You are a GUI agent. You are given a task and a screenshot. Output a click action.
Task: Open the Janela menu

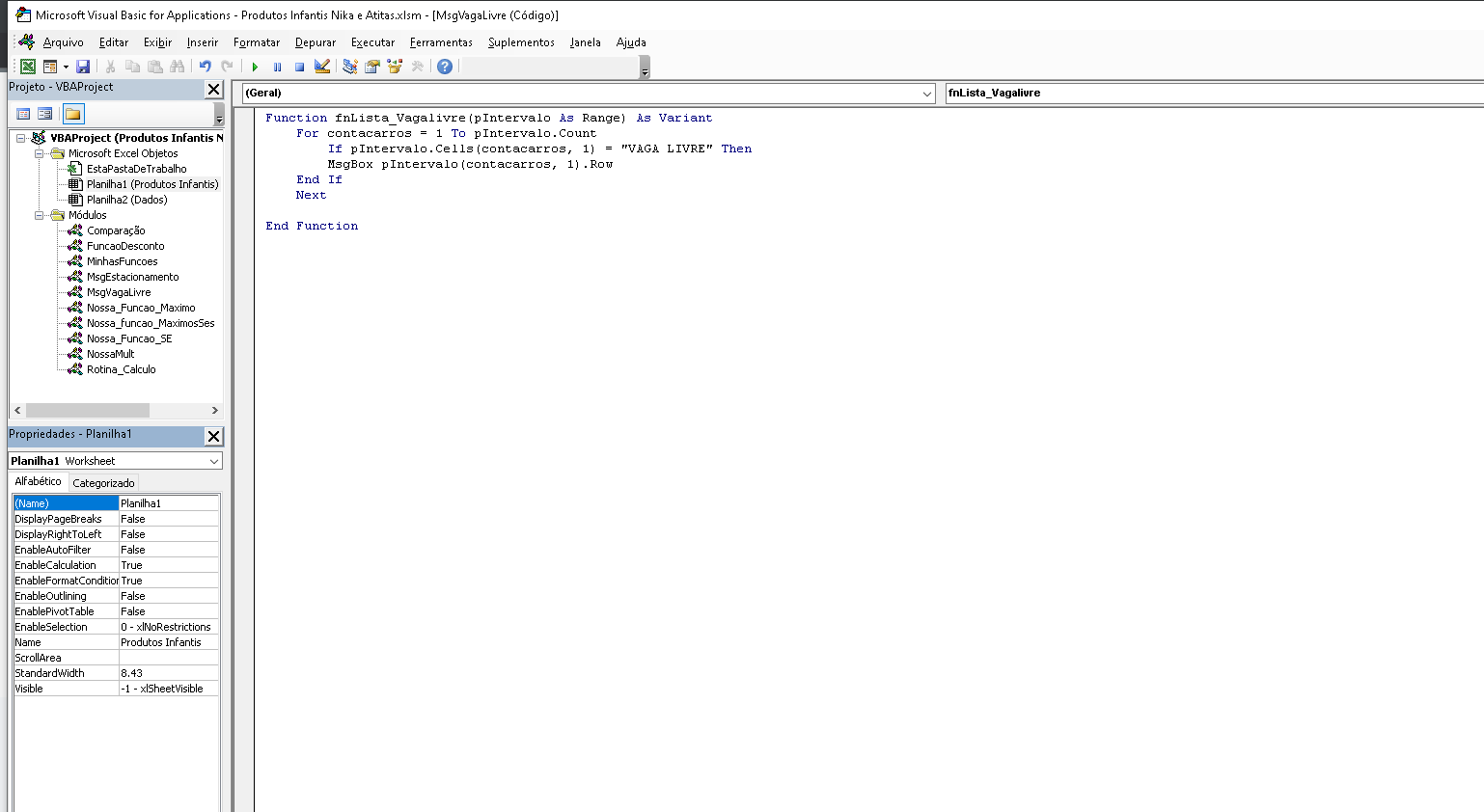pos(585,42)
